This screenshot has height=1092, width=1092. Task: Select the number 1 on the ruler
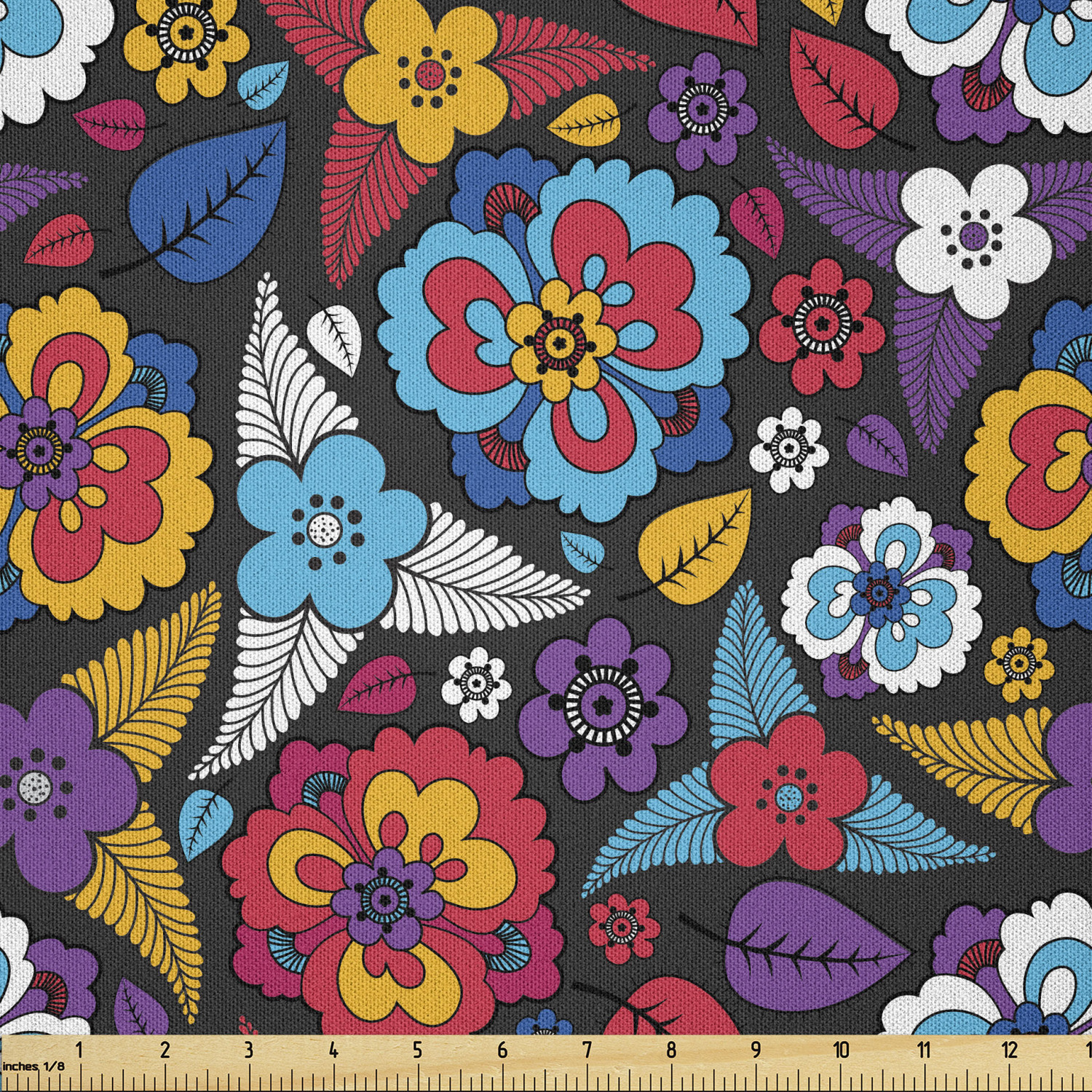coord(79,1051)
